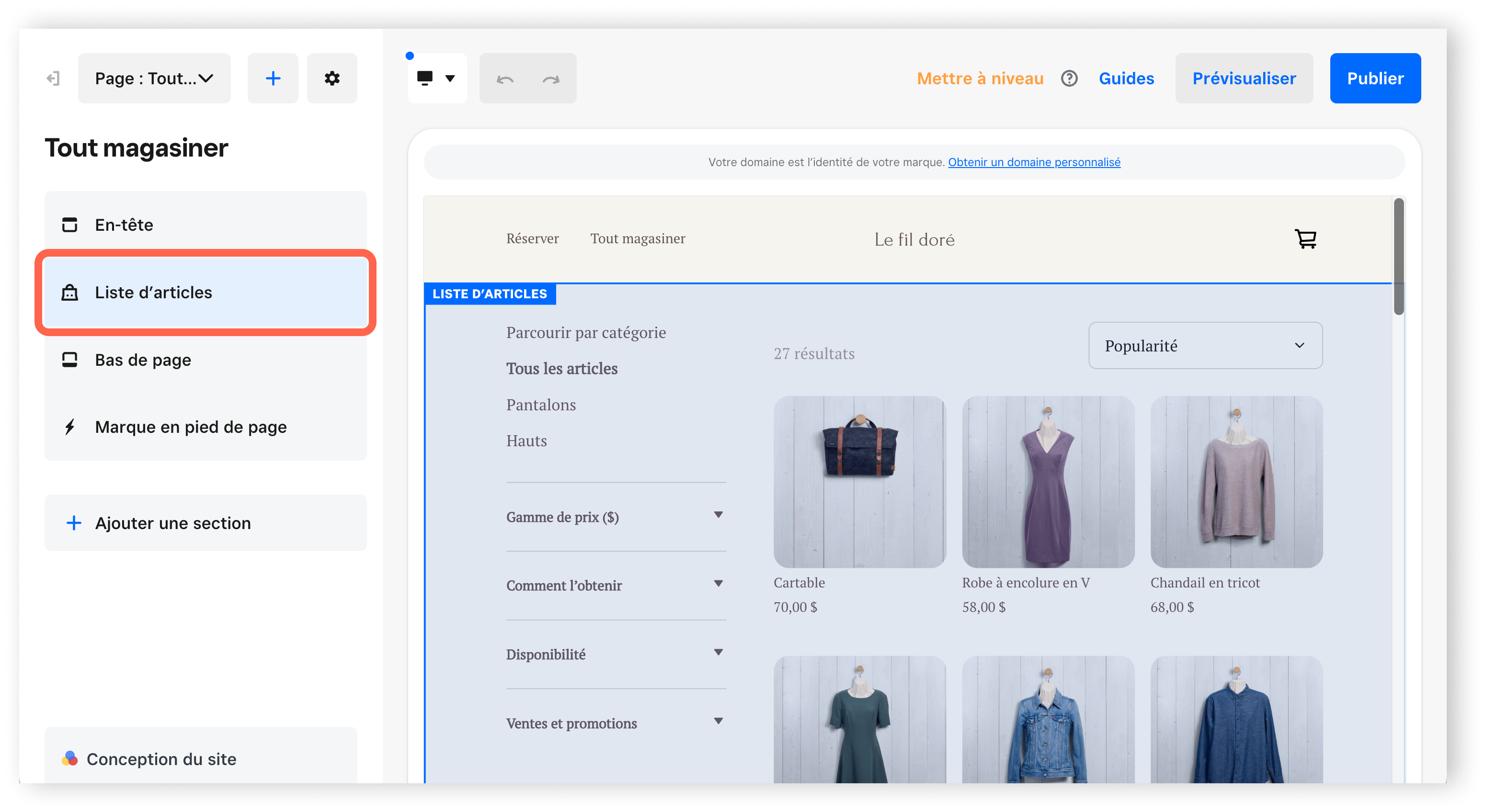The height and width of the screenshot is (812, 1485).
Task: Click the exit editor arrow icon
Action: coord(53,79)
